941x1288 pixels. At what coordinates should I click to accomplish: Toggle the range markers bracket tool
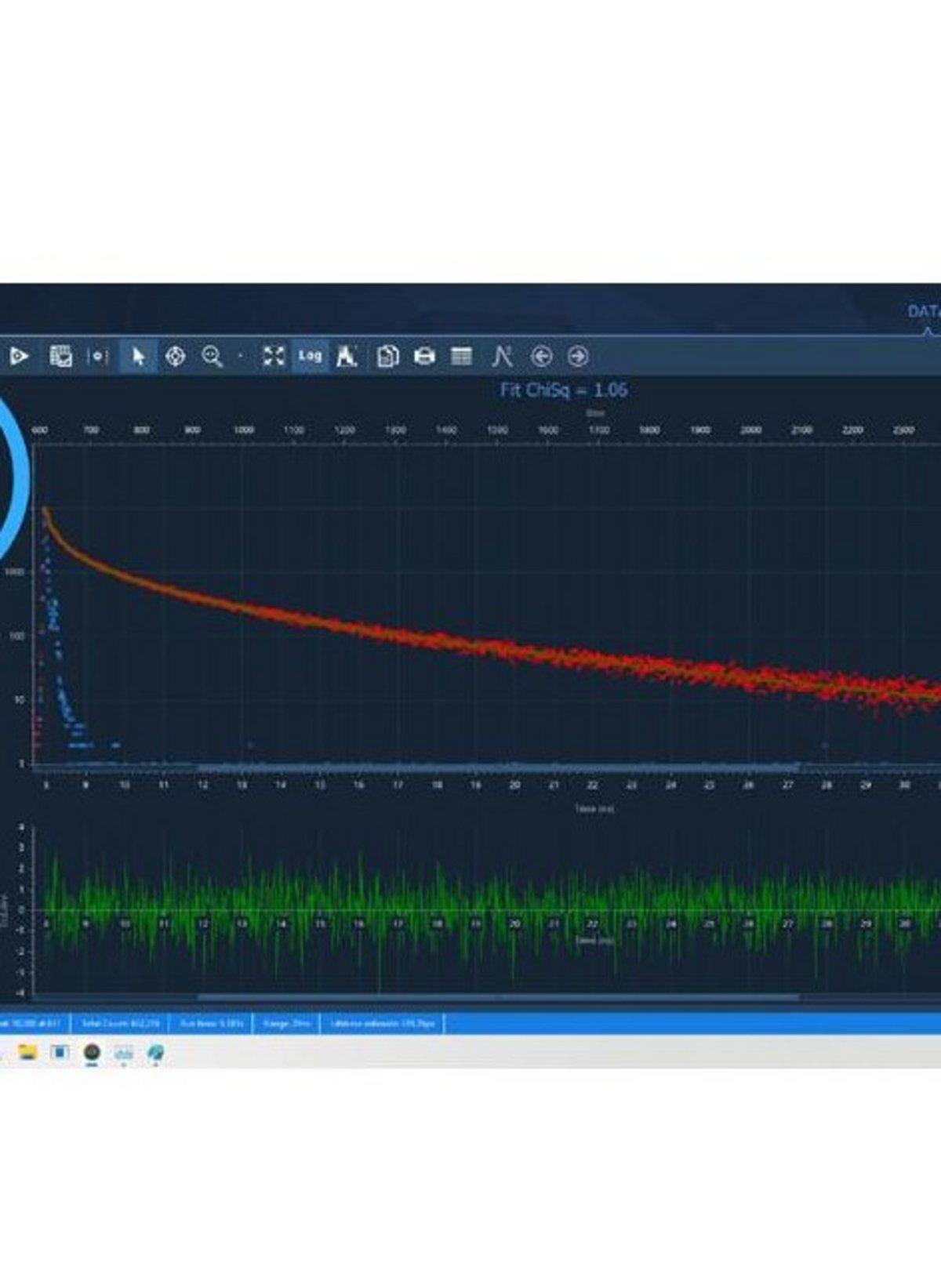(x=97, y=357)
